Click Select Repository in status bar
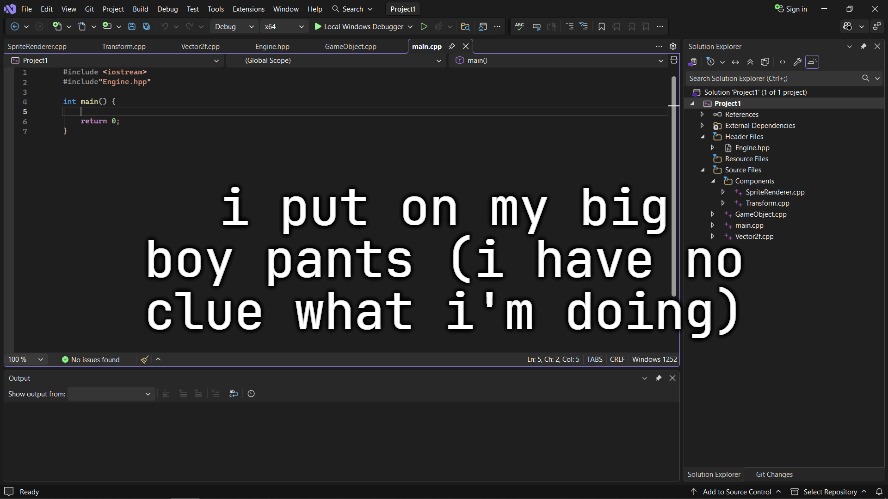This screenshot has width=888, height=499. tap(830, 492)
